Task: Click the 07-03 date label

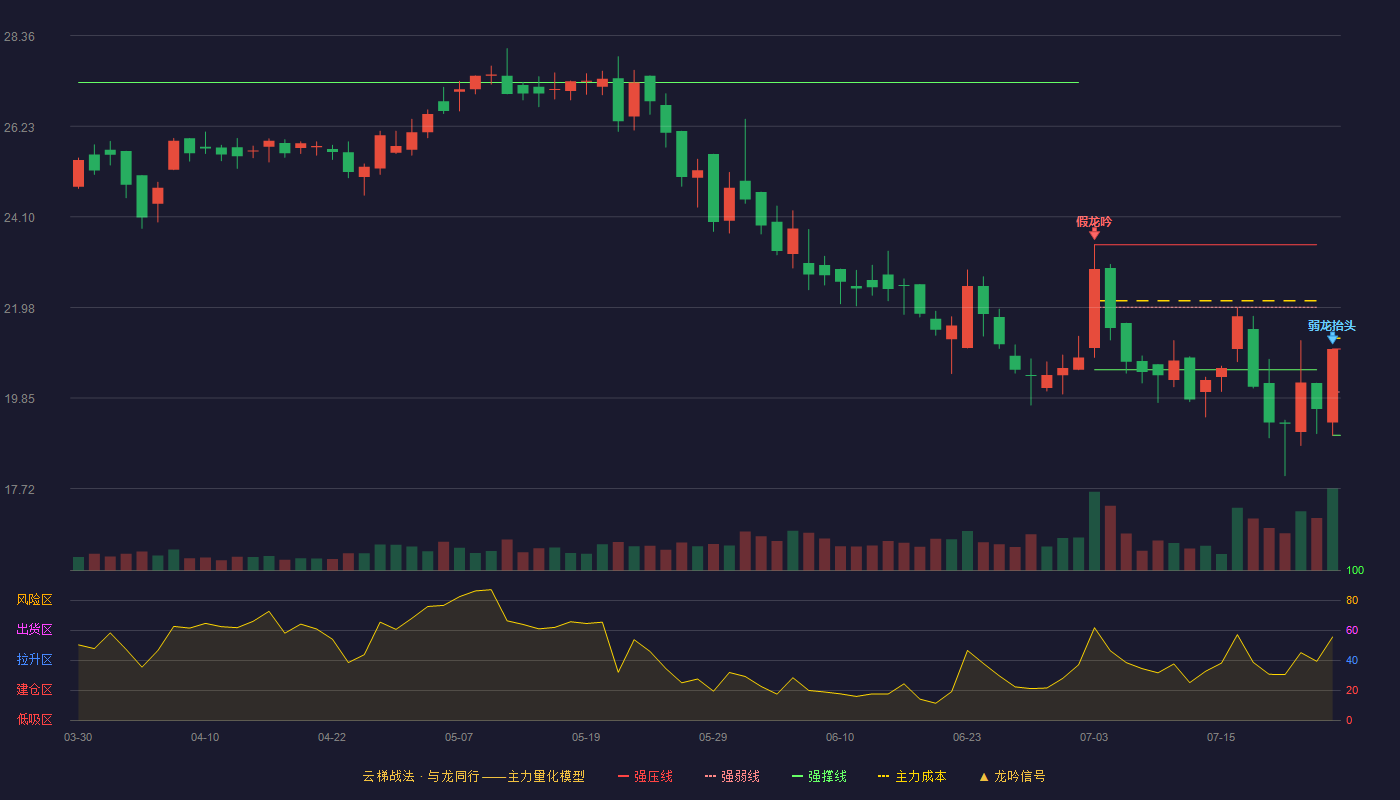Action: [x=1094, y=737]
